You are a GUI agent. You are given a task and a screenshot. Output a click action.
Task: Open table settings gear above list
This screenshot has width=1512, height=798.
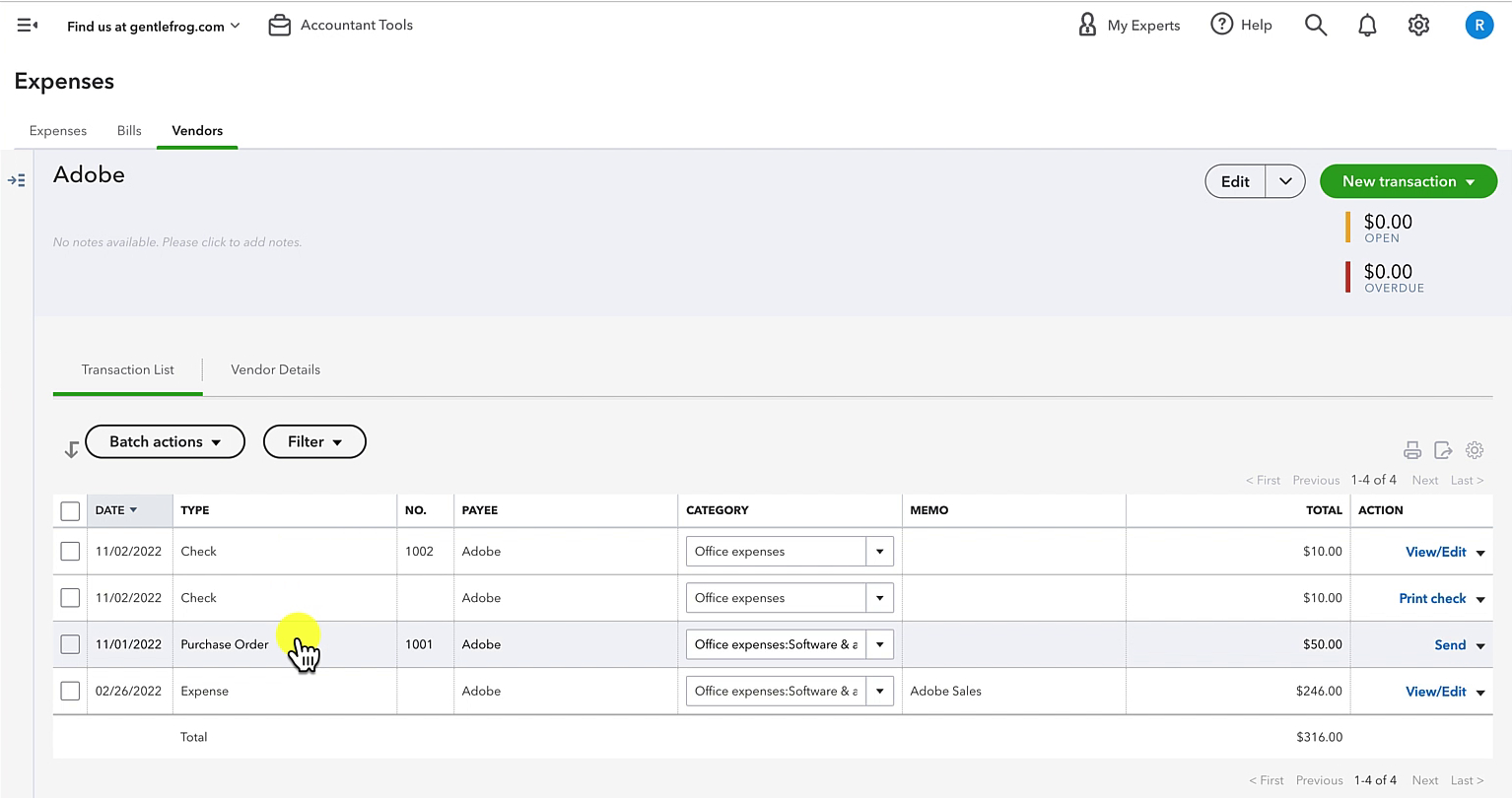pos(1475,450)
